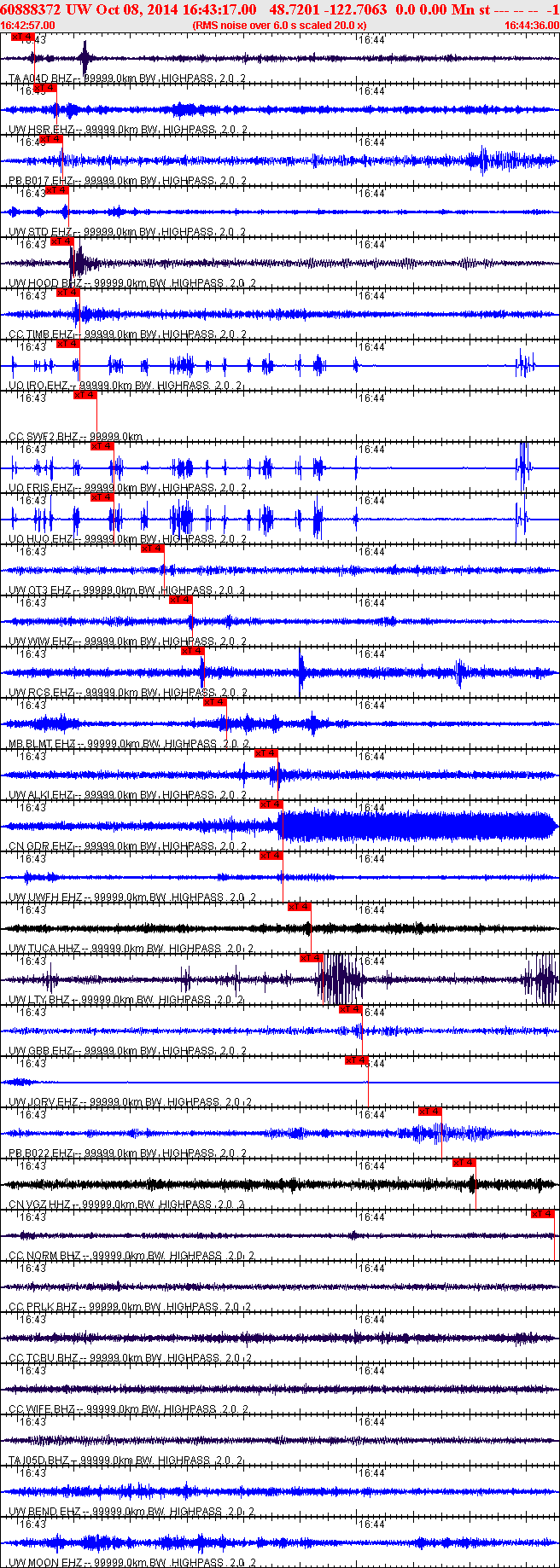Click the red pick flag on CC NORM trace
The image size is (560, 1568).
(x=543, y=1214)
